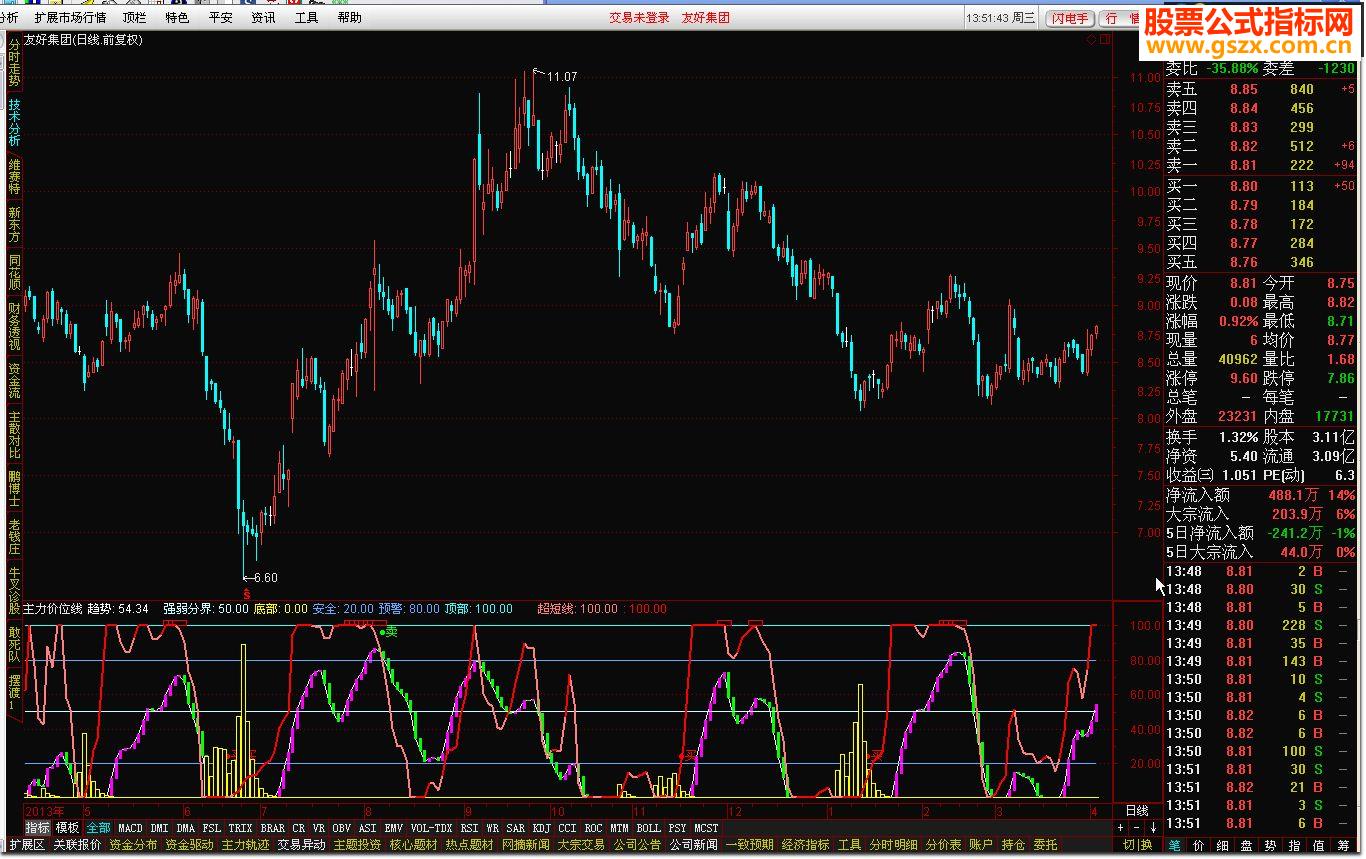Image resolution: width=1366 pixels, height=859 pixels.
Task: Select the 价 tab in quote panel
Action: pos(1199,846)
